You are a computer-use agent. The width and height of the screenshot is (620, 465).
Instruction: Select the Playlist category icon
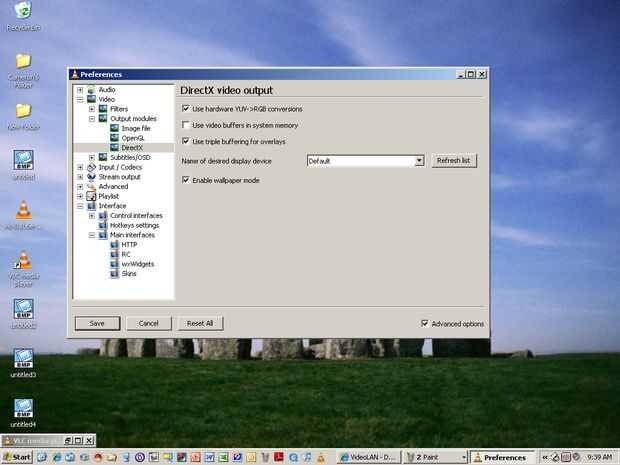point(91,196)
